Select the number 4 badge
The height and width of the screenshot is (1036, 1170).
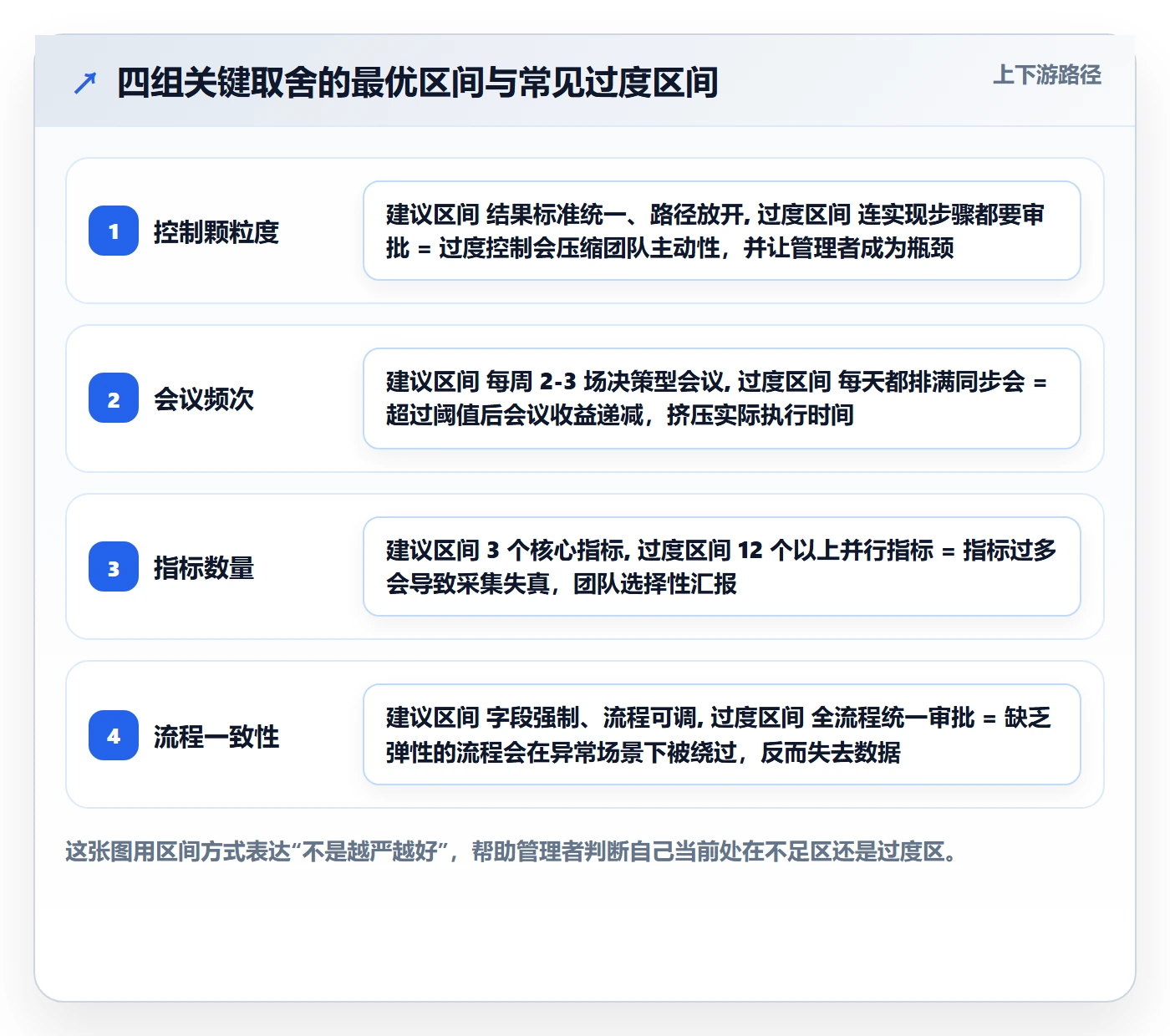coord(114,735)
